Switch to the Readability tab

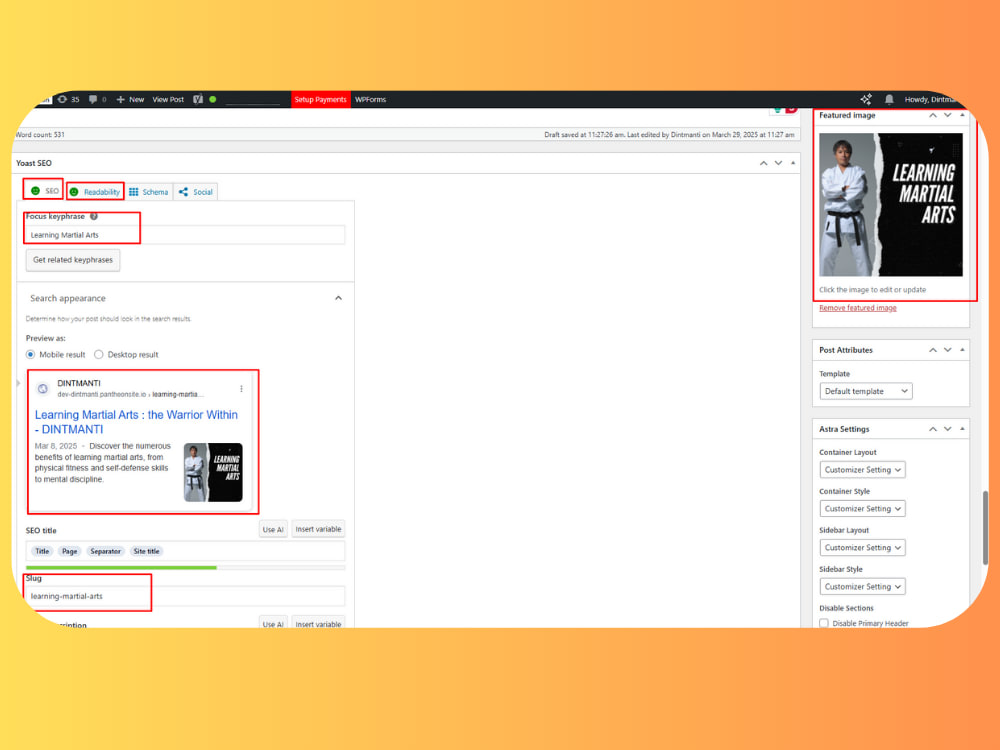95,191
